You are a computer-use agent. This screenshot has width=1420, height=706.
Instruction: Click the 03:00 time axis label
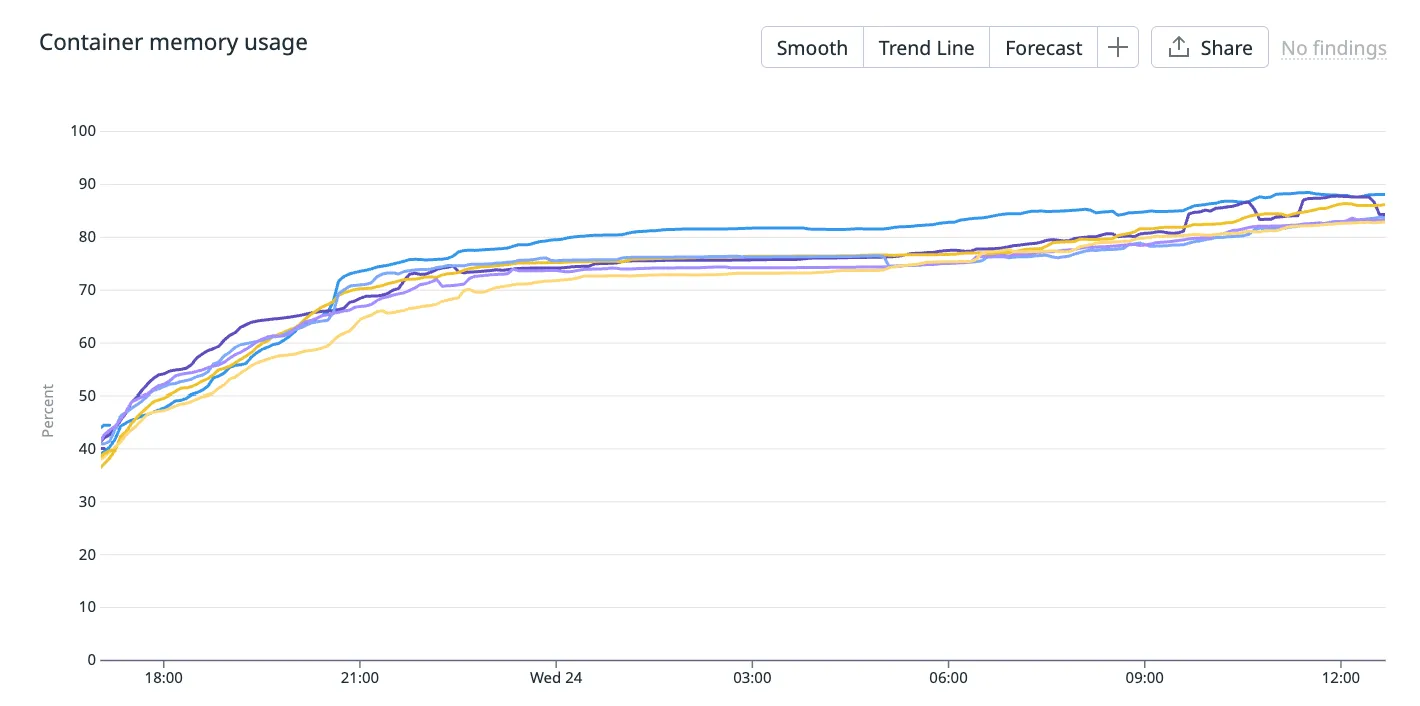pos(752,677)
